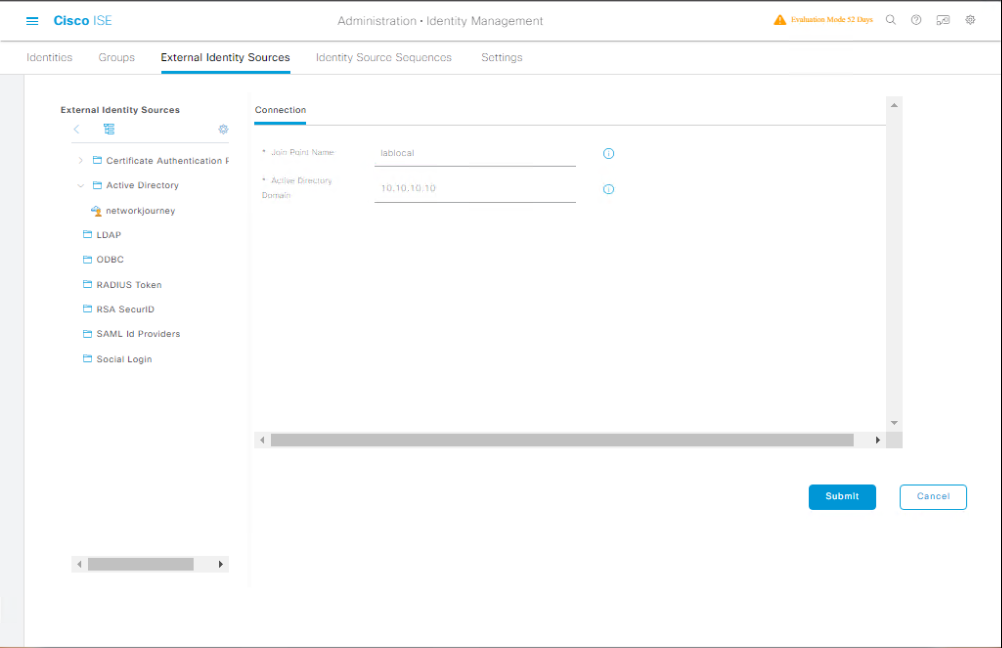Open the hamburger navigation menu
Screen dimensions: 1002x648
click(x=32, y=21)
